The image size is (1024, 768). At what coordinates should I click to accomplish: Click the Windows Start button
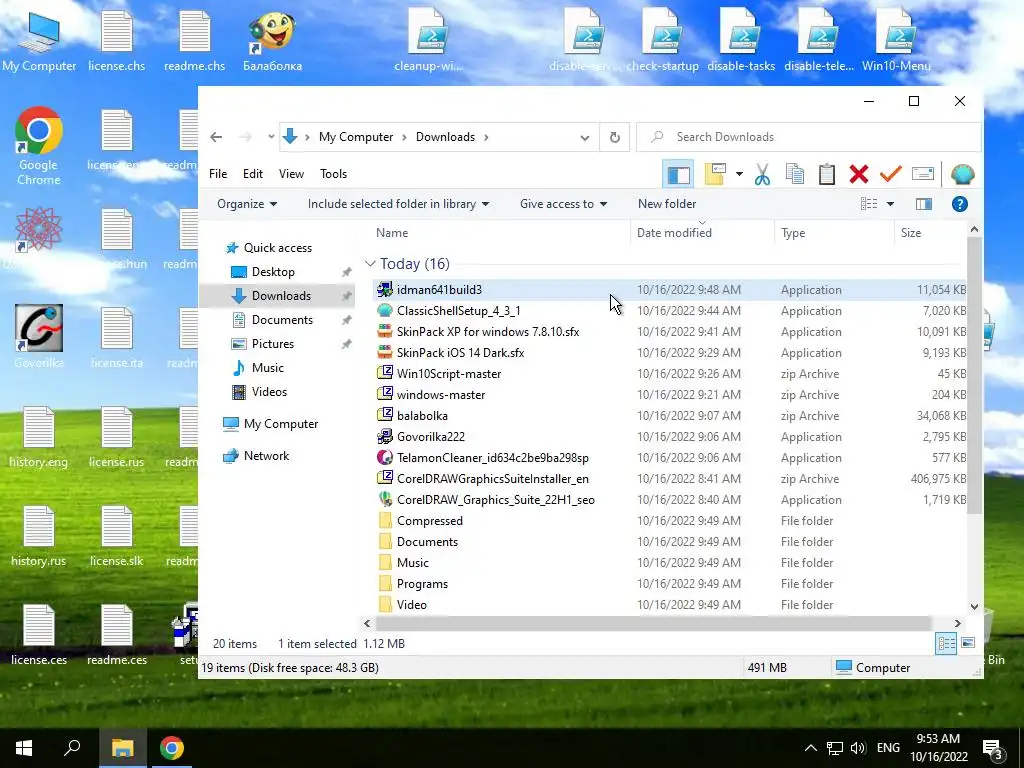click(x=24, y=748)
